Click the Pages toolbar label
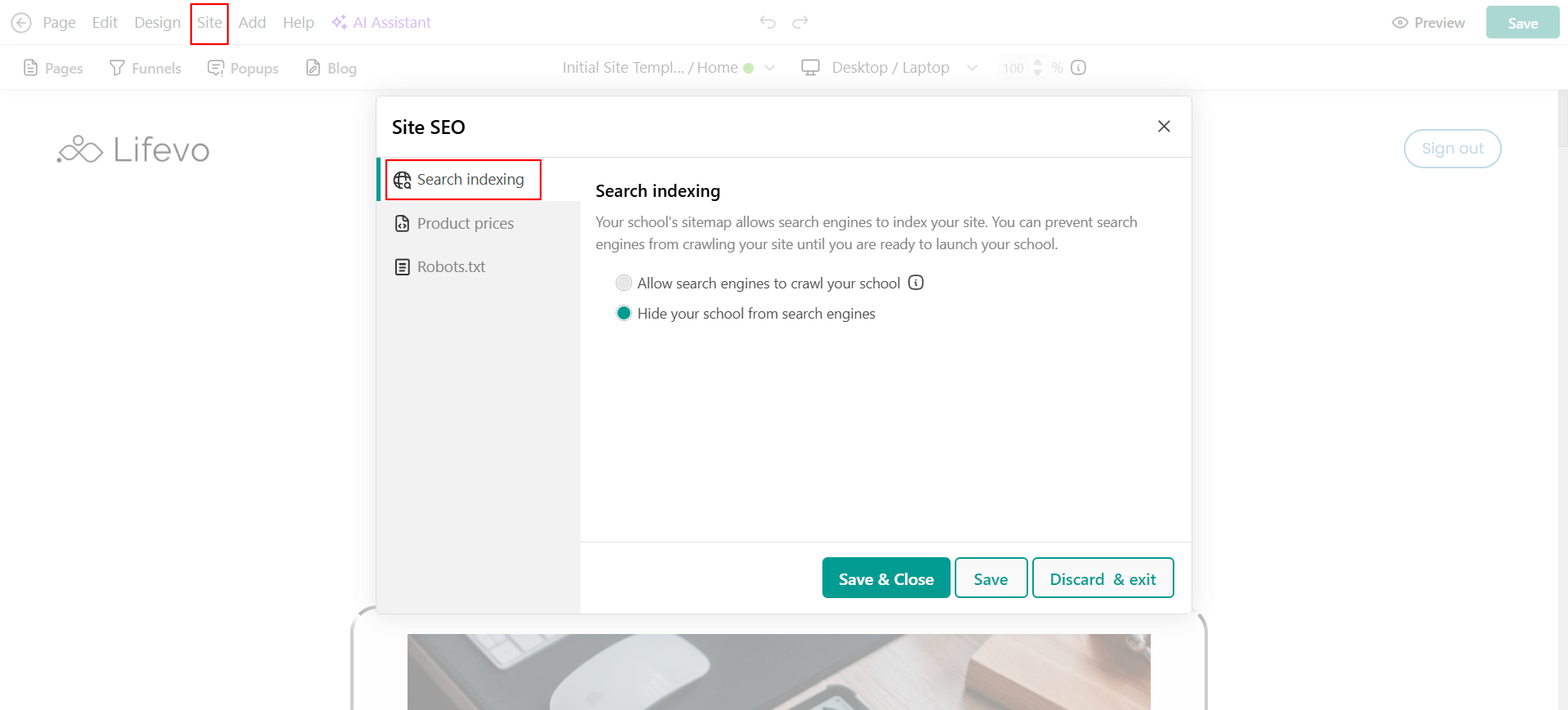This screenshot has width=1568, height=710. click(x=64, y=69)
